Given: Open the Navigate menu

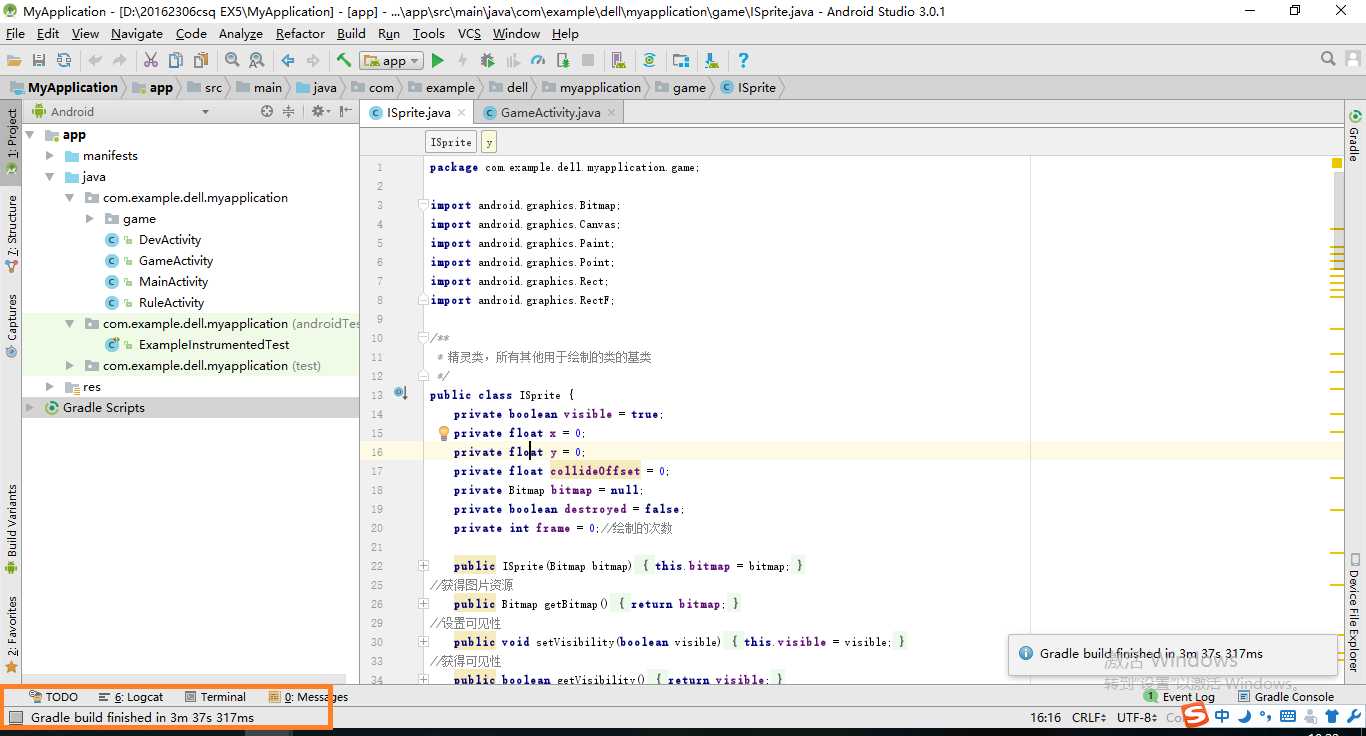Looking at the screenshot, I should [137, 33].
